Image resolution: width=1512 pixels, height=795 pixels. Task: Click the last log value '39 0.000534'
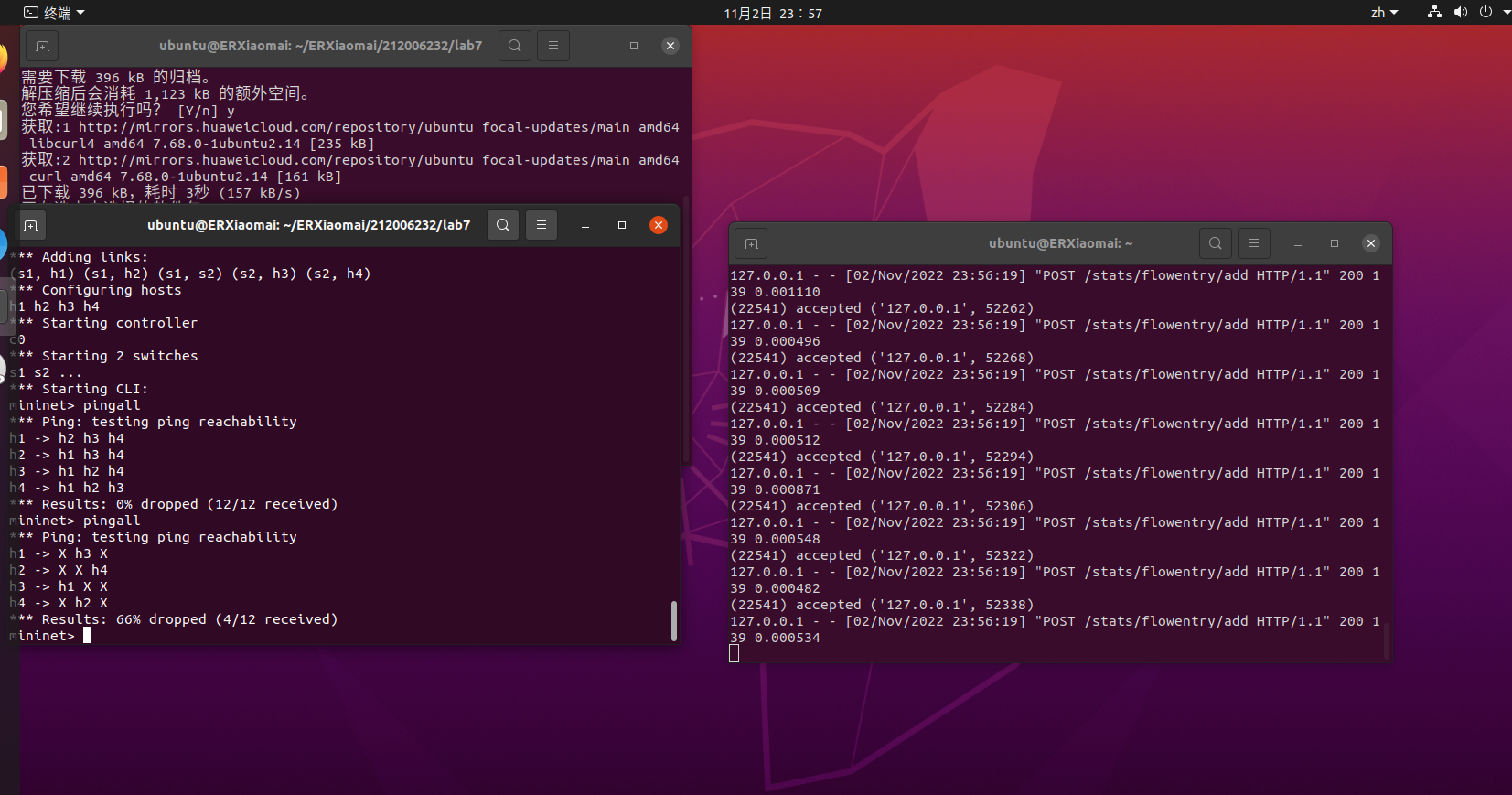point(775,638)
